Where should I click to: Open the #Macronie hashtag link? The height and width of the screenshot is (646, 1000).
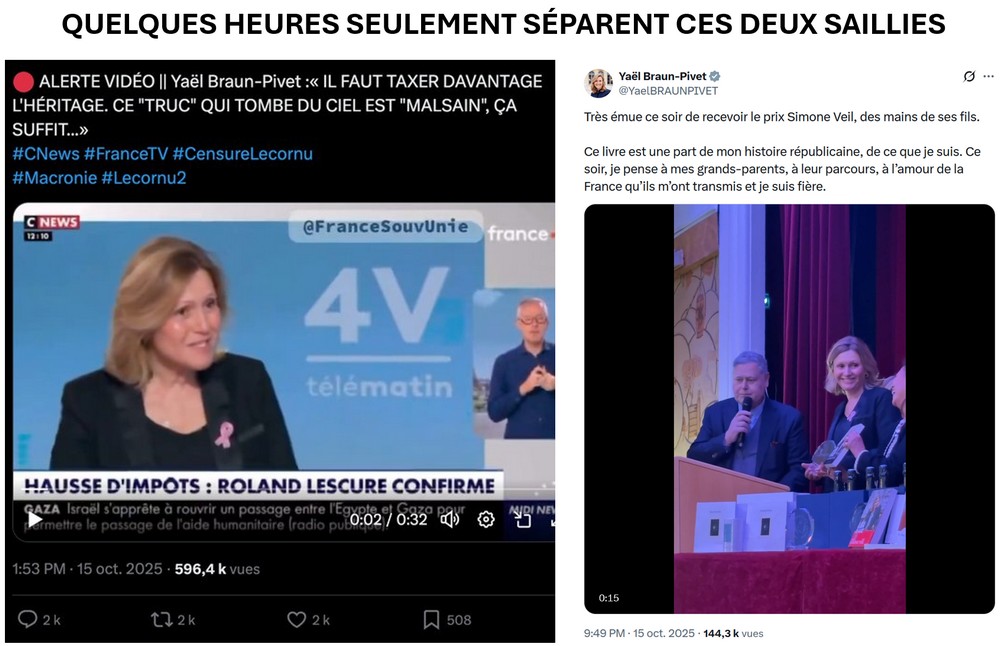click(55, 178)
